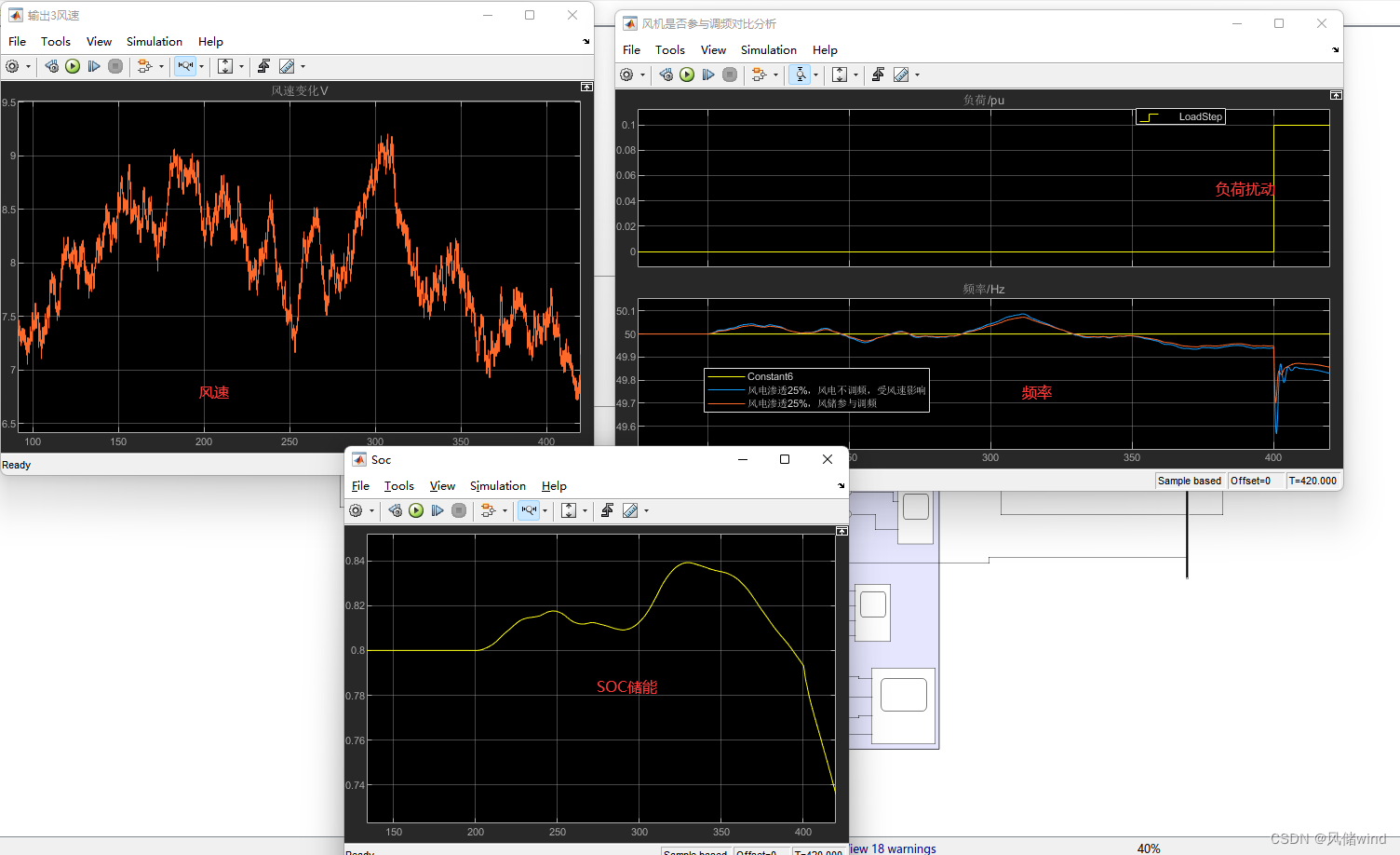
Task: Click T=420.000 status field in frequency scope
Action: (x=1312, y=481)
